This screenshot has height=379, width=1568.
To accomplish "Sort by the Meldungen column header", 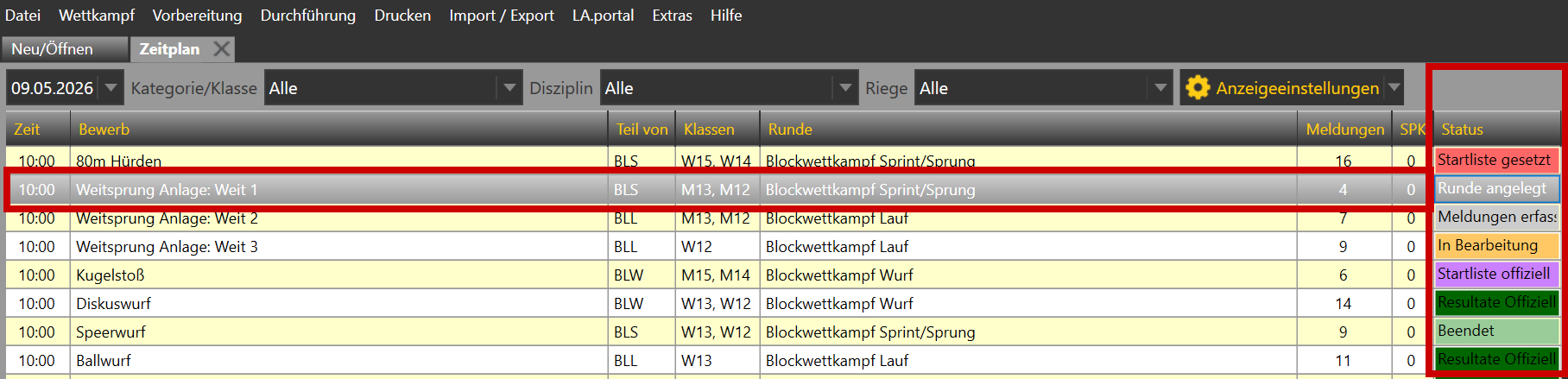I will tap(1344, 129).
